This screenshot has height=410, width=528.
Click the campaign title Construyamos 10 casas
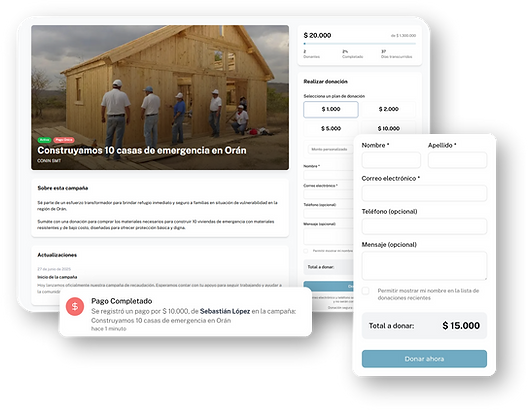click(x=142, y=150)
